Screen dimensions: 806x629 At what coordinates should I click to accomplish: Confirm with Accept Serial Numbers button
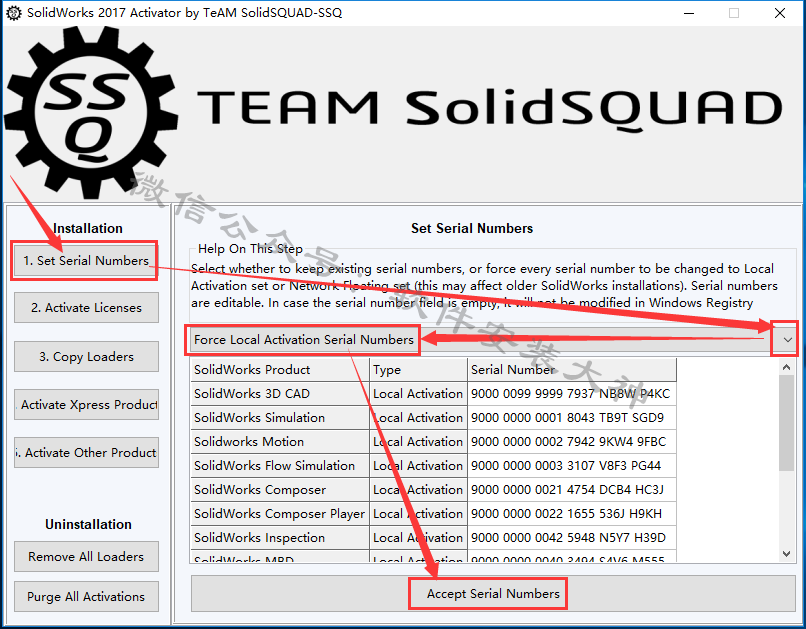(x=493, y=594)
